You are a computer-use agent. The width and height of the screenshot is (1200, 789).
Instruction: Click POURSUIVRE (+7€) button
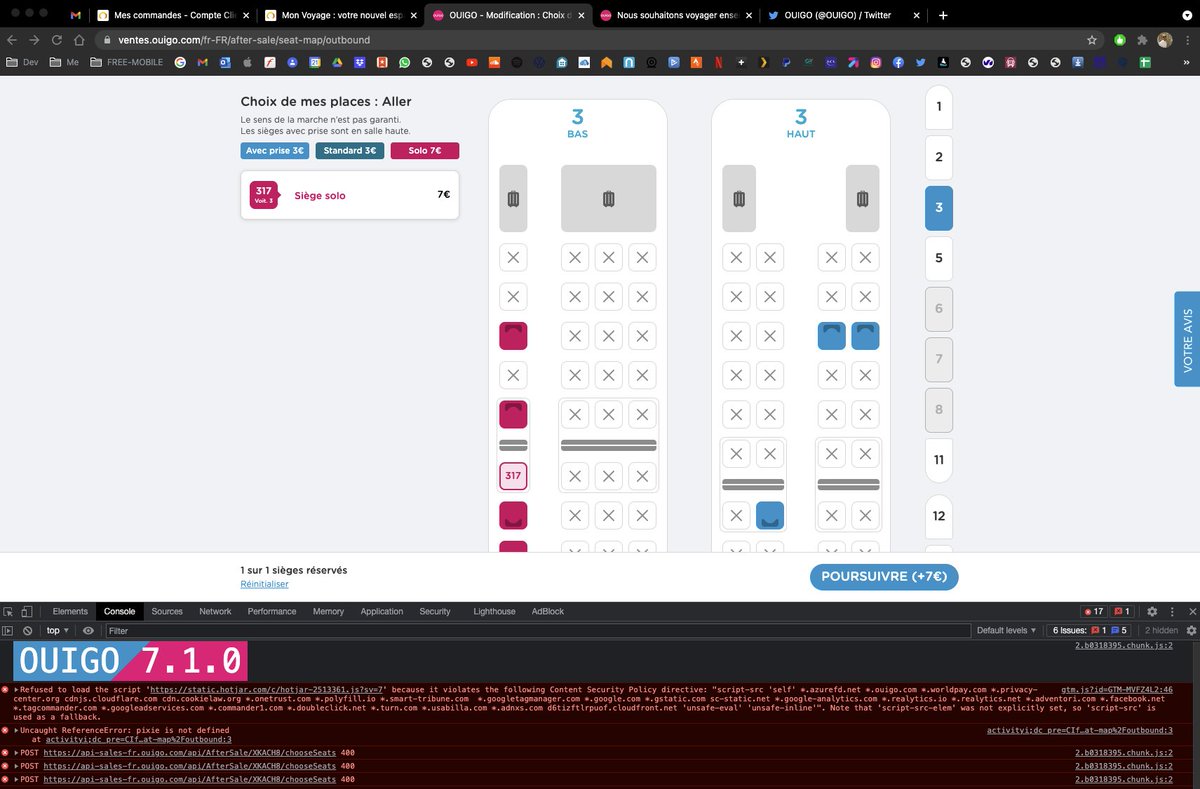tap(884, 577)
